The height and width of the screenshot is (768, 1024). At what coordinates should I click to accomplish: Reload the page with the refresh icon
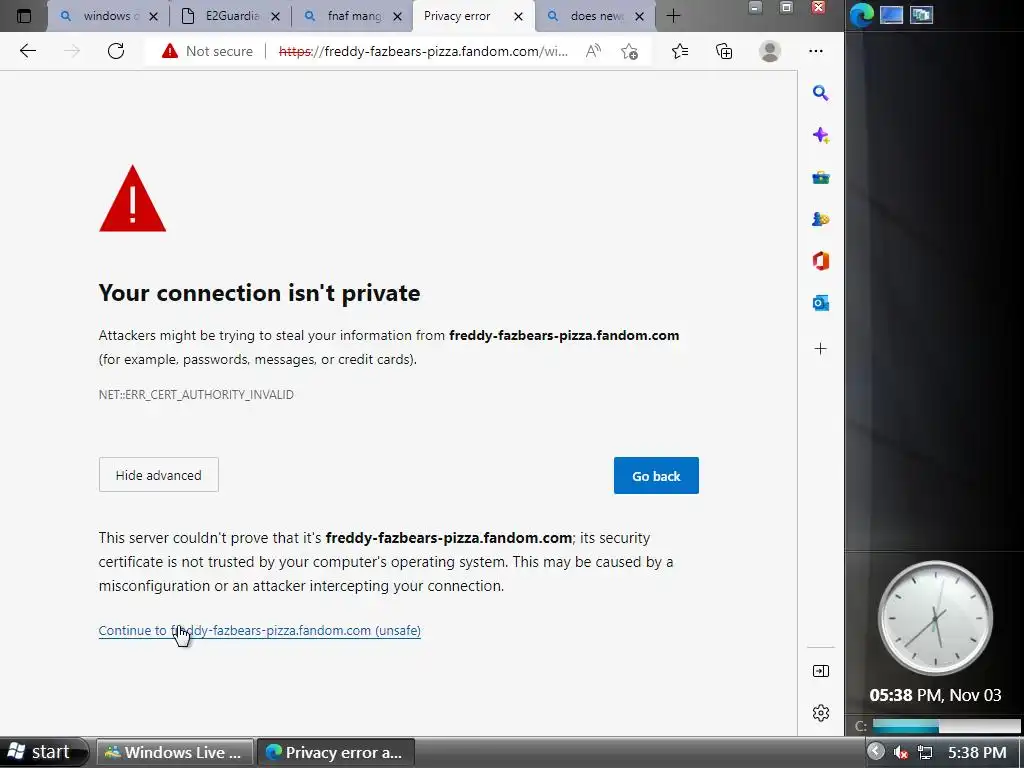[116, 51]
